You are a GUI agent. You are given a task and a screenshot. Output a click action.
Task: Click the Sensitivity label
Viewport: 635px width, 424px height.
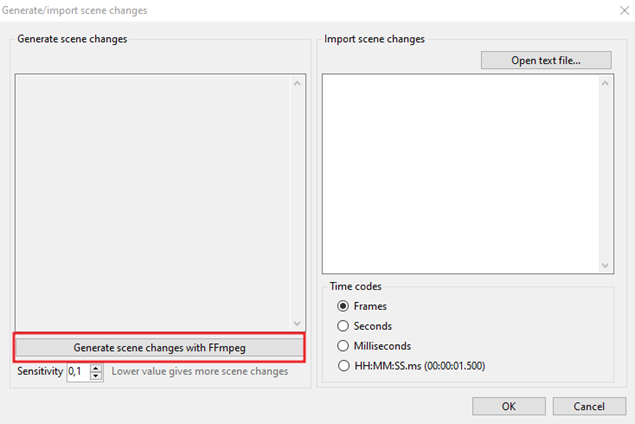click(40, 371)
